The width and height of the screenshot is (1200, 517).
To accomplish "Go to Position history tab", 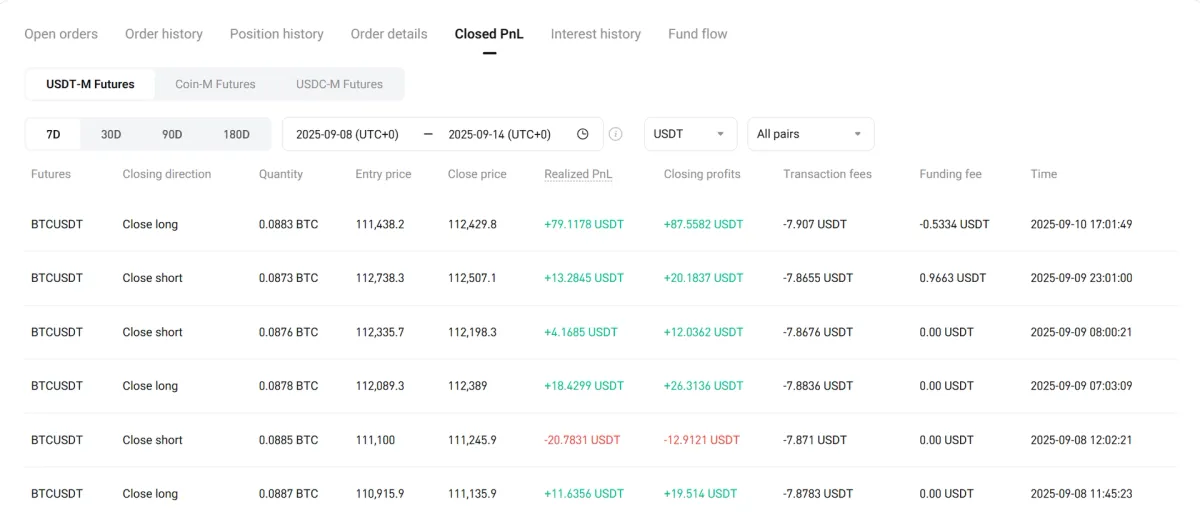I will coord(277,34).
